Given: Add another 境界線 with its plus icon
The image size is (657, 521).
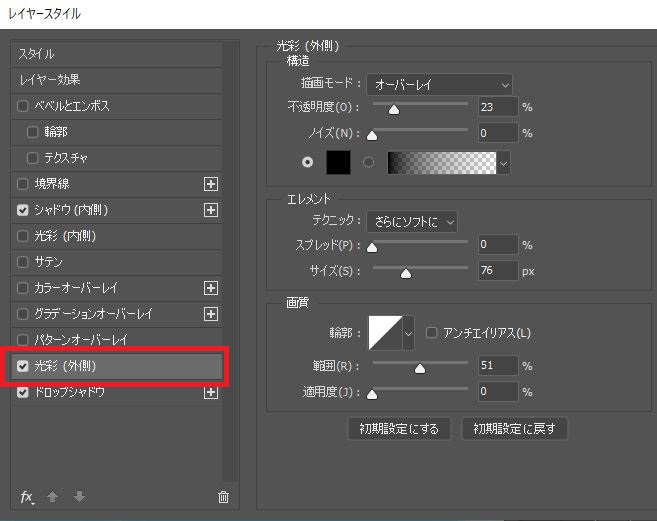Looking at the screenshot, I should coord(211,184).
